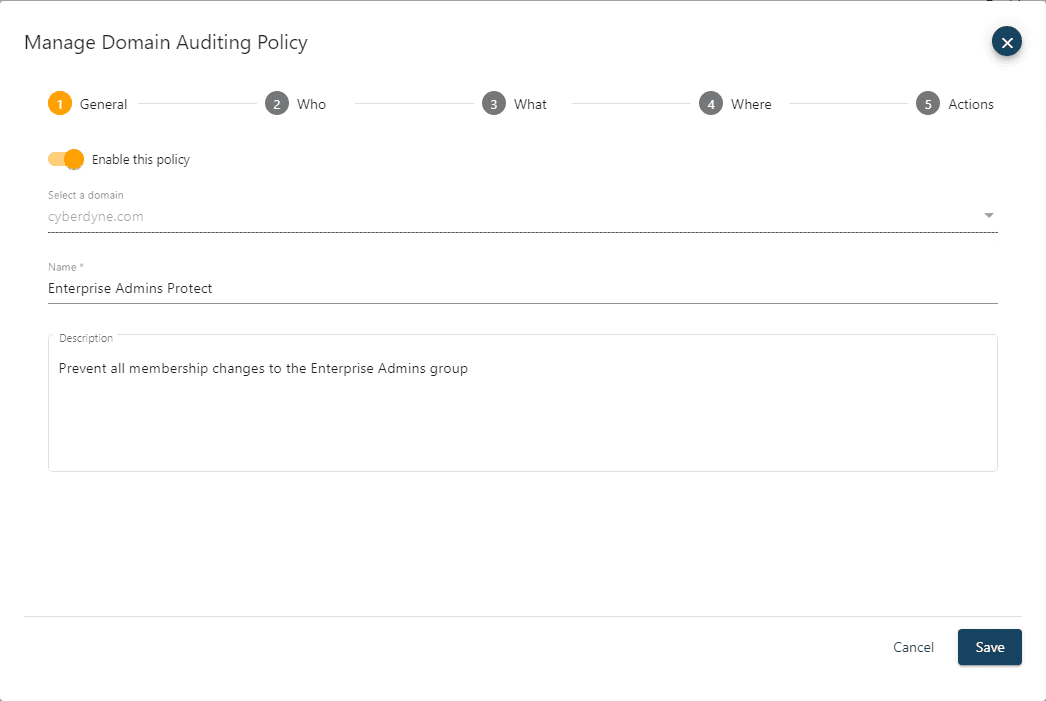Close the dialog with the X icon

(1007, 42)
